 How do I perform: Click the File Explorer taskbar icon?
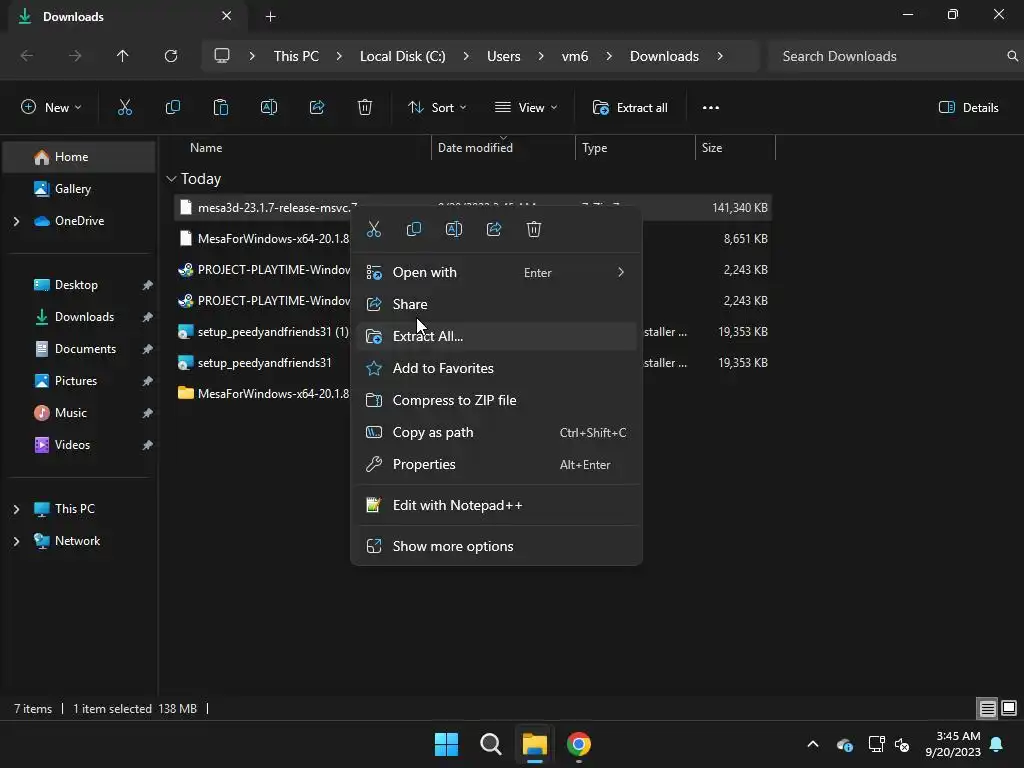[535, 744]
